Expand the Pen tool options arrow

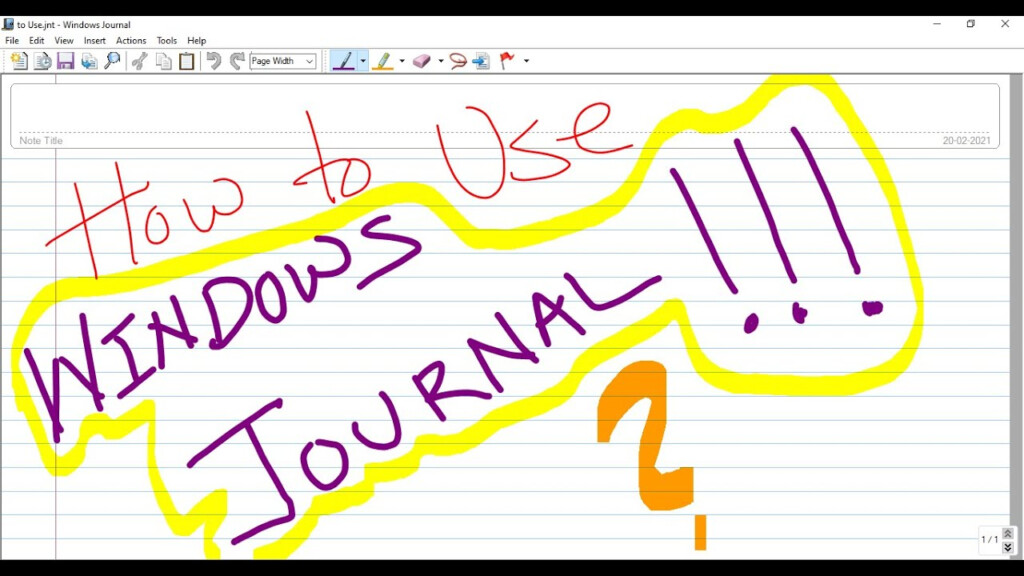pyautogui.click(x=362, y=61)
